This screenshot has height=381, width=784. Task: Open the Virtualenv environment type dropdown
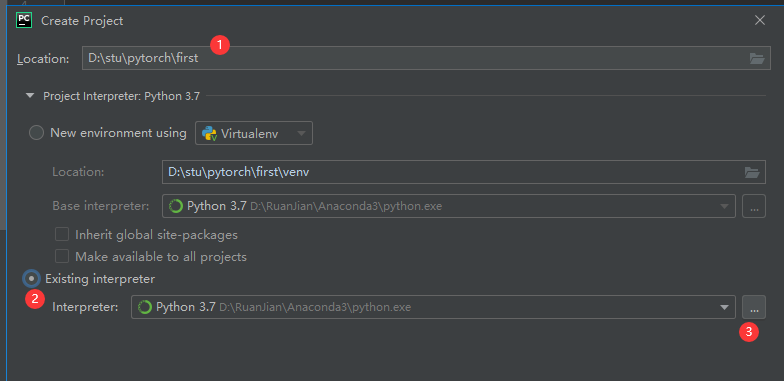[x=254, y=134]
